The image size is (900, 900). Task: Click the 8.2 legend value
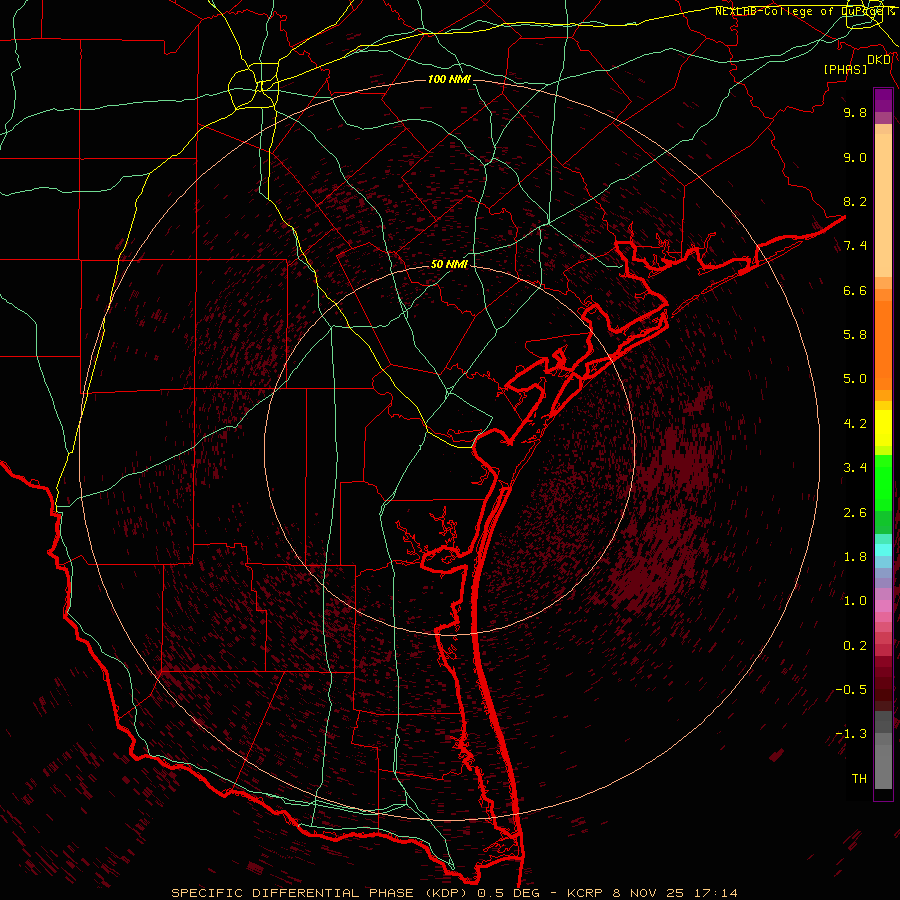coord(855,201)
